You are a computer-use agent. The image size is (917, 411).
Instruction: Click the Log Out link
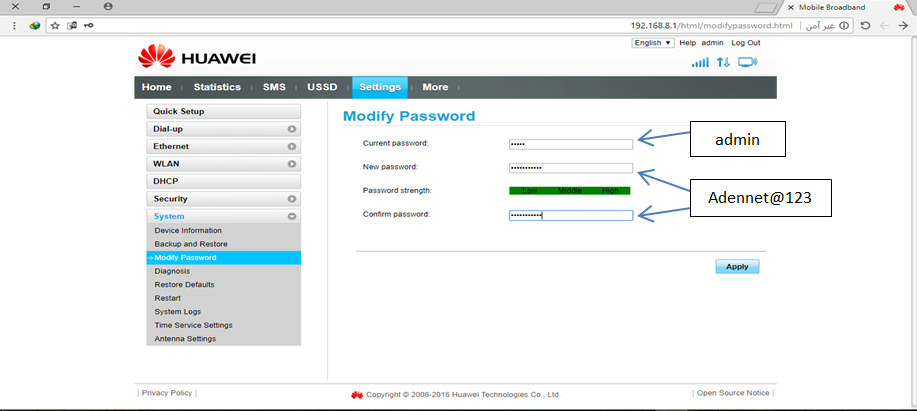point(746,43)
